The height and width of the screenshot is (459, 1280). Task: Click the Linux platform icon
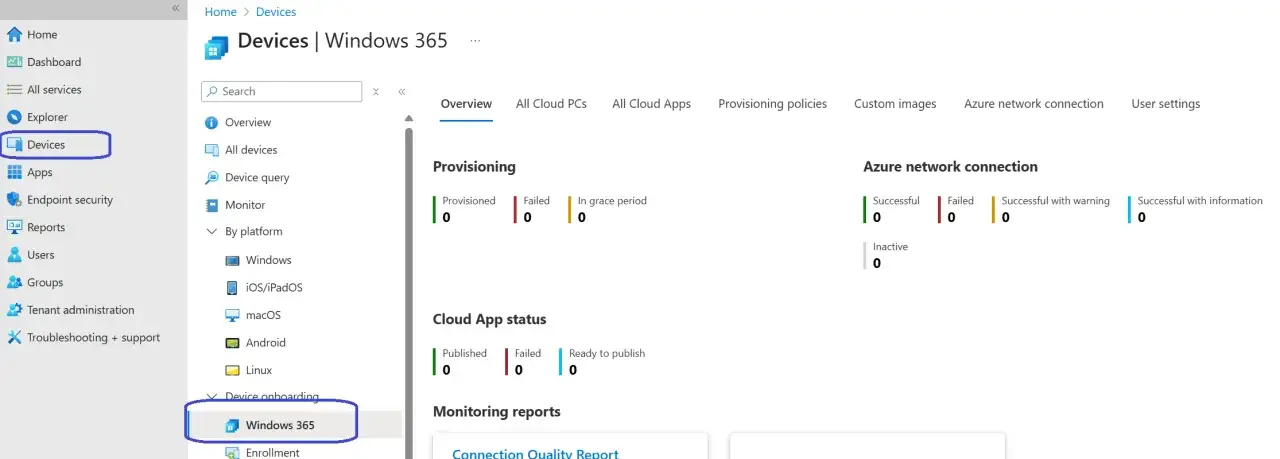[232, 370]
